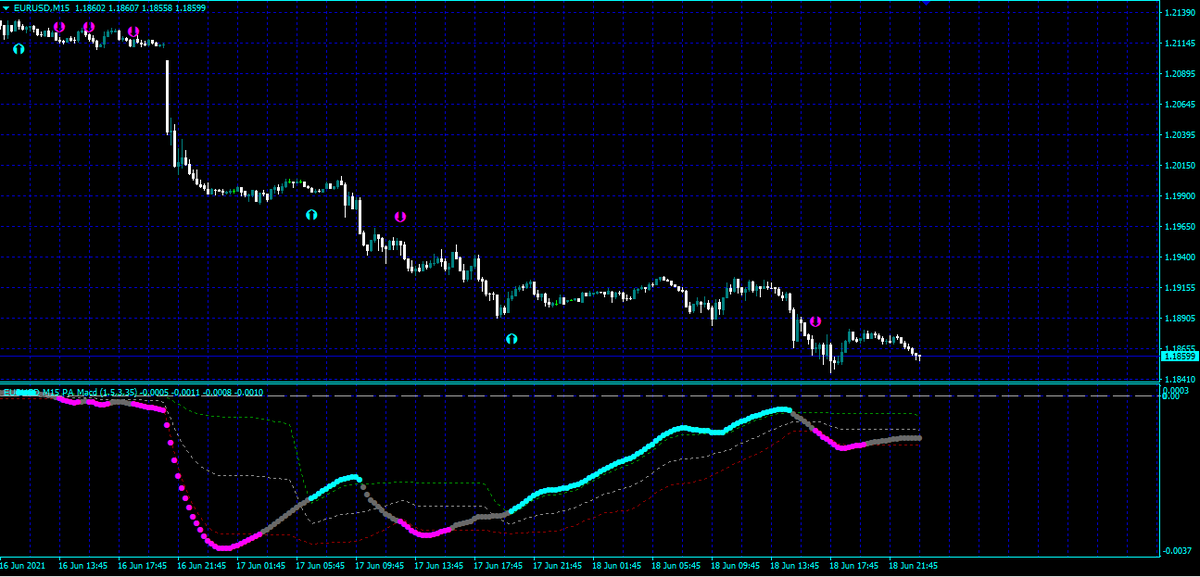Click the triangle beside EURUSD,M15 title
1200x577 pixels.
7,8
